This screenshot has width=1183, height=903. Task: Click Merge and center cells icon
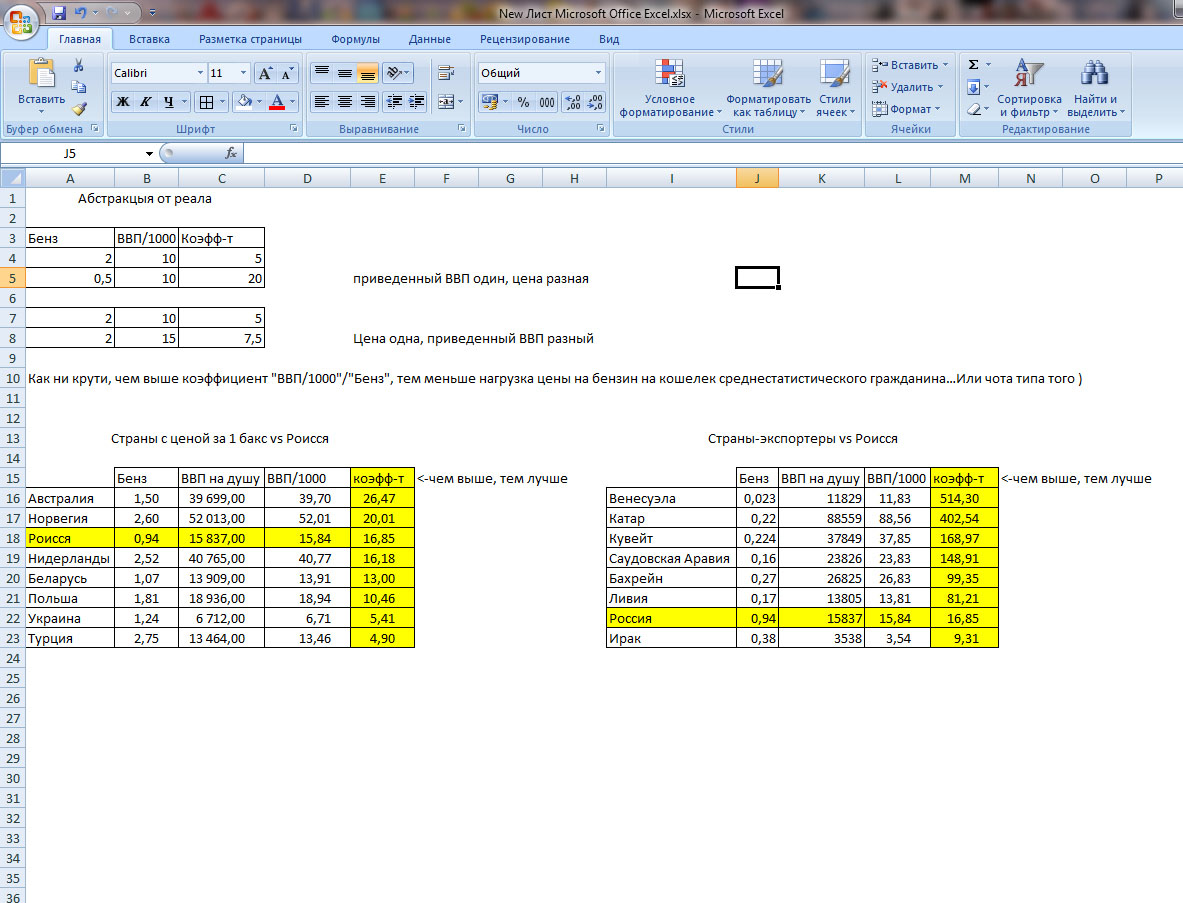point(446,102)
